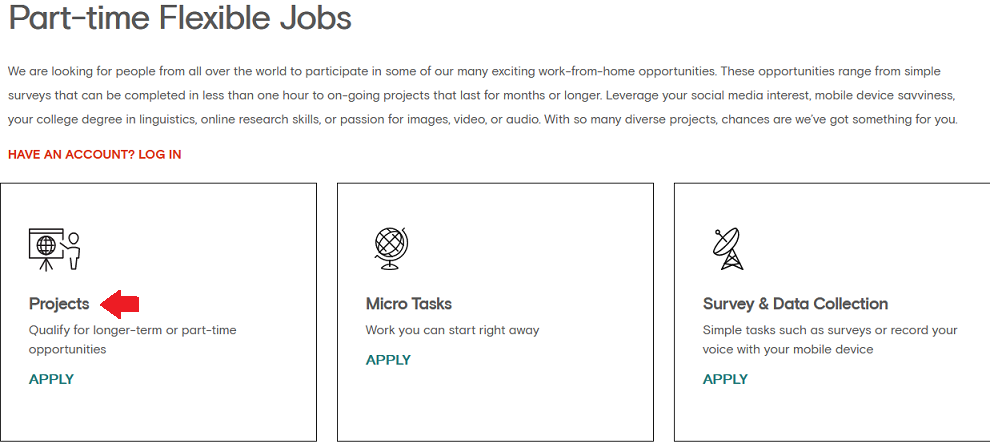Image resolution: width=990 pixels, height=444 pixels.
Task: Click the Part-time Flexible Jobs title
Action: pos(180,18)
